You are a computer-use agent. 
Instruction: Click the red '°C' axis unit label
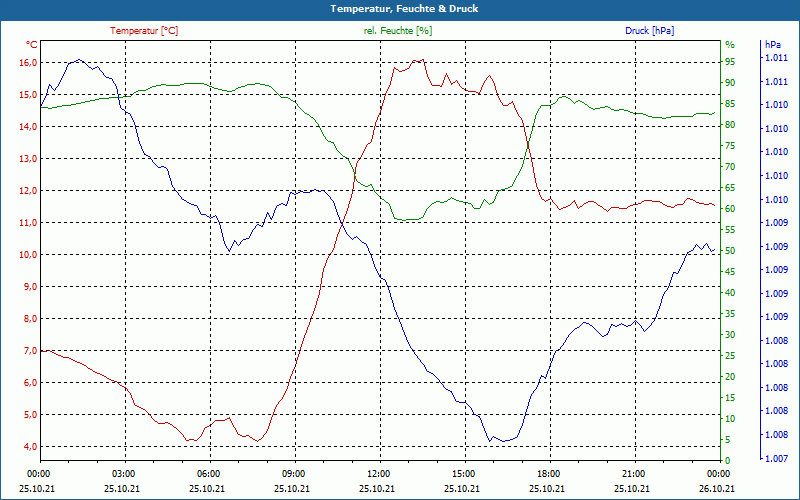point(31,45)
